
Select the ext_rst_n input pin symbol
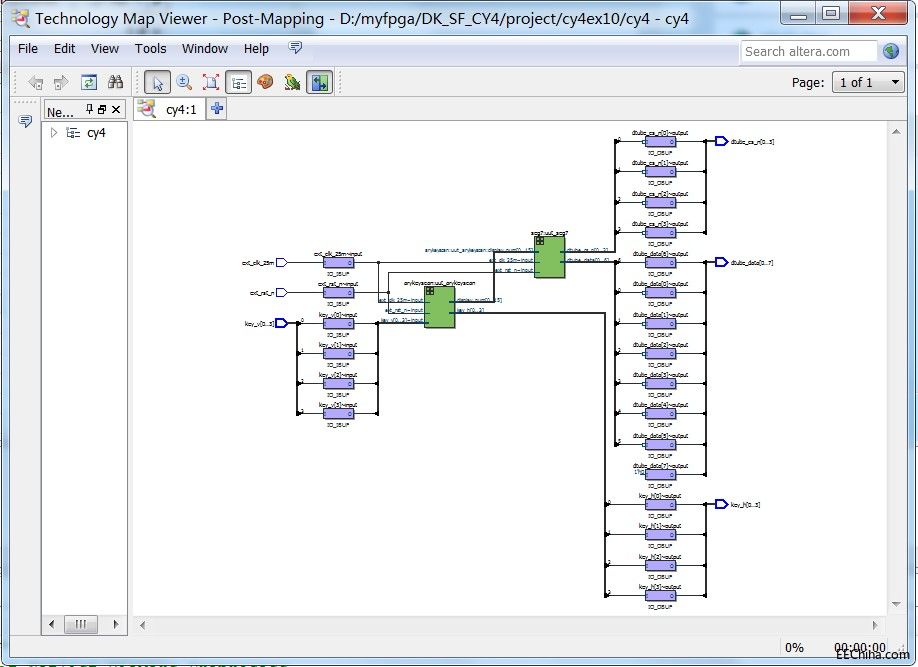(282, 293)
